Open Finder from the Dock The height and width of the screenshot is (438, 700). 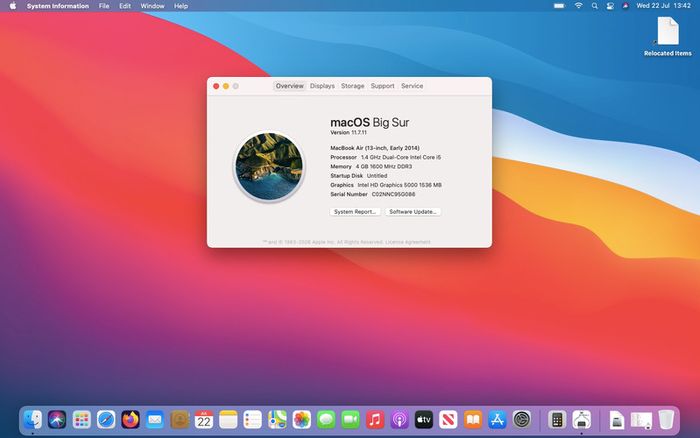(33, 420)
